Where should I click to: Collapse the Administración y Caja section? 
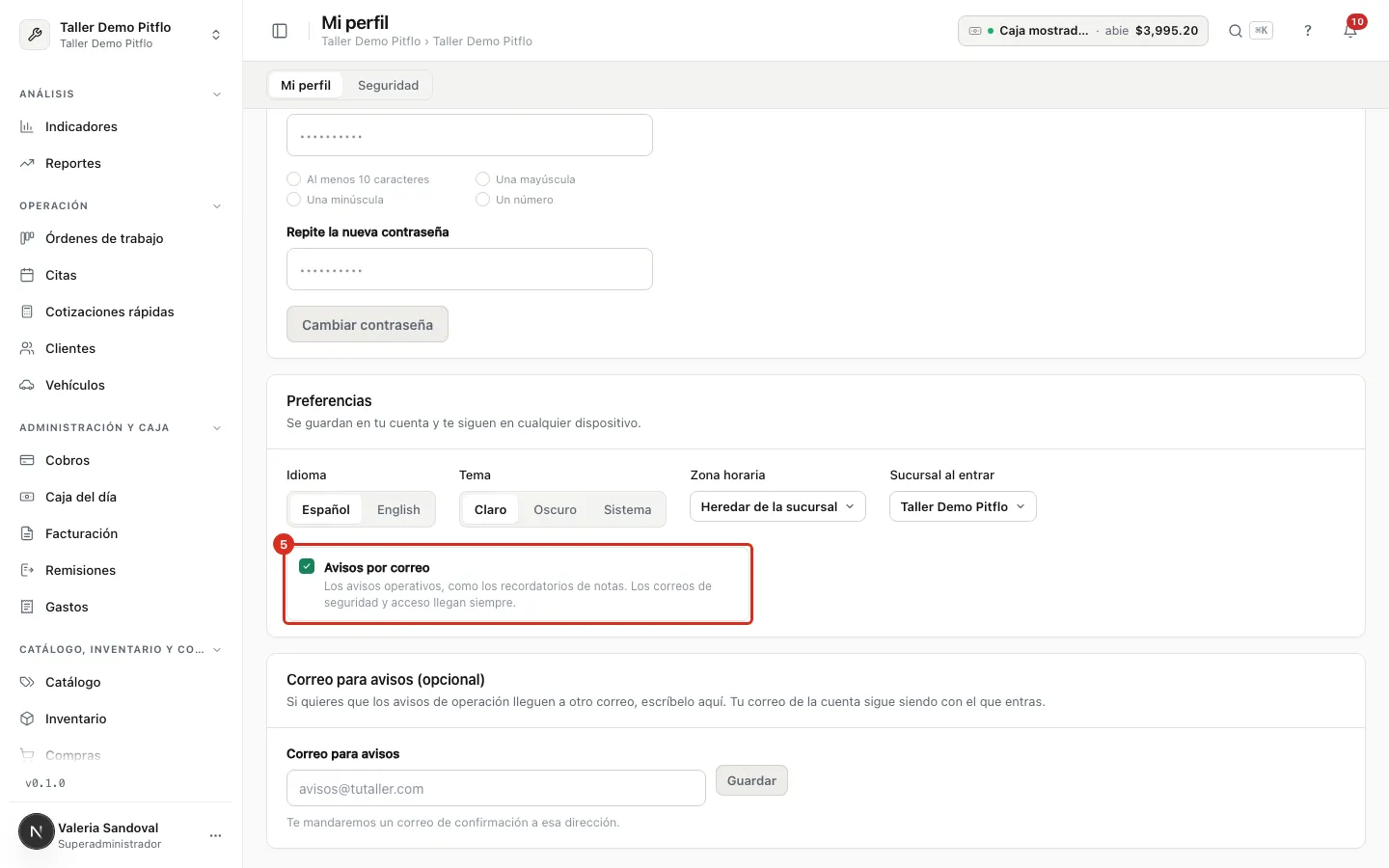(217, 428)
